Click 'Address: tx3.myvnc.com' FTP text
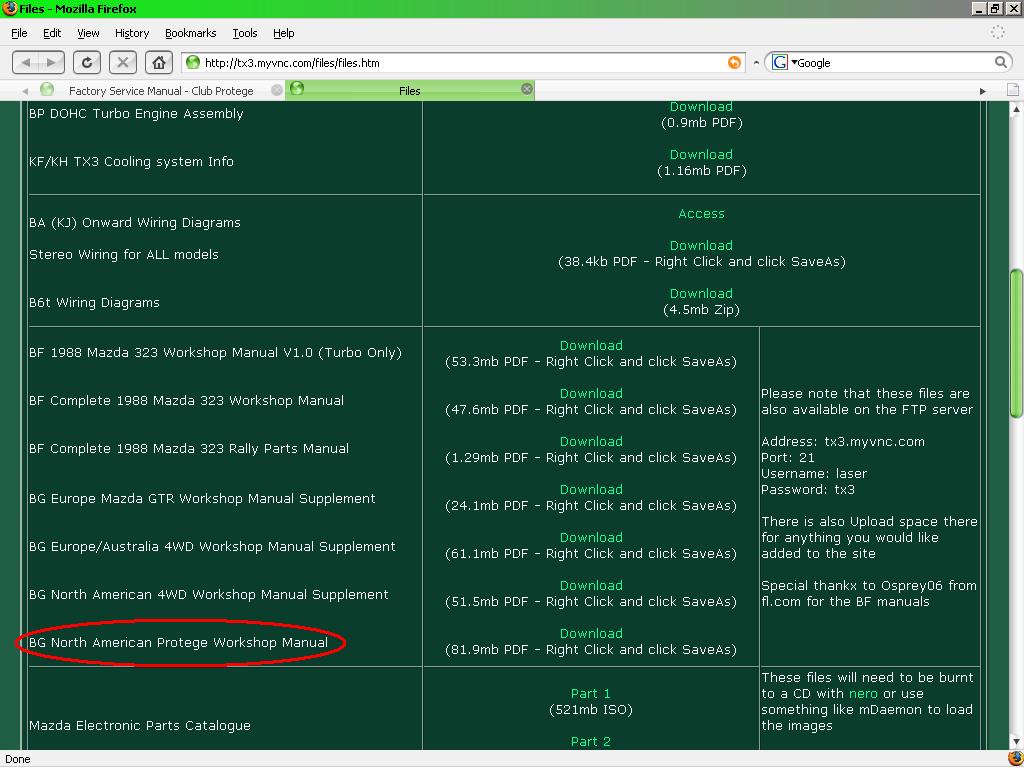1024x768 pixels. 842,441
